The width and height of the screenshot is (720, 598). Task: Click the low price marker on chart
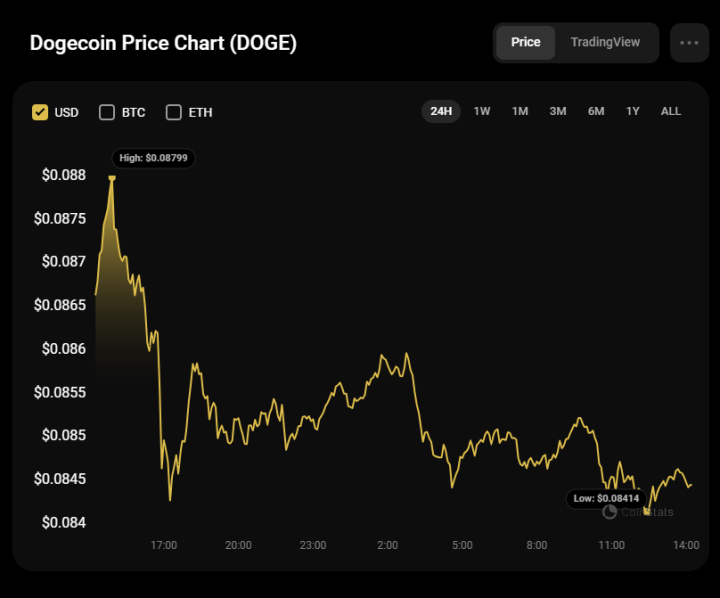[x=647, y=511]
